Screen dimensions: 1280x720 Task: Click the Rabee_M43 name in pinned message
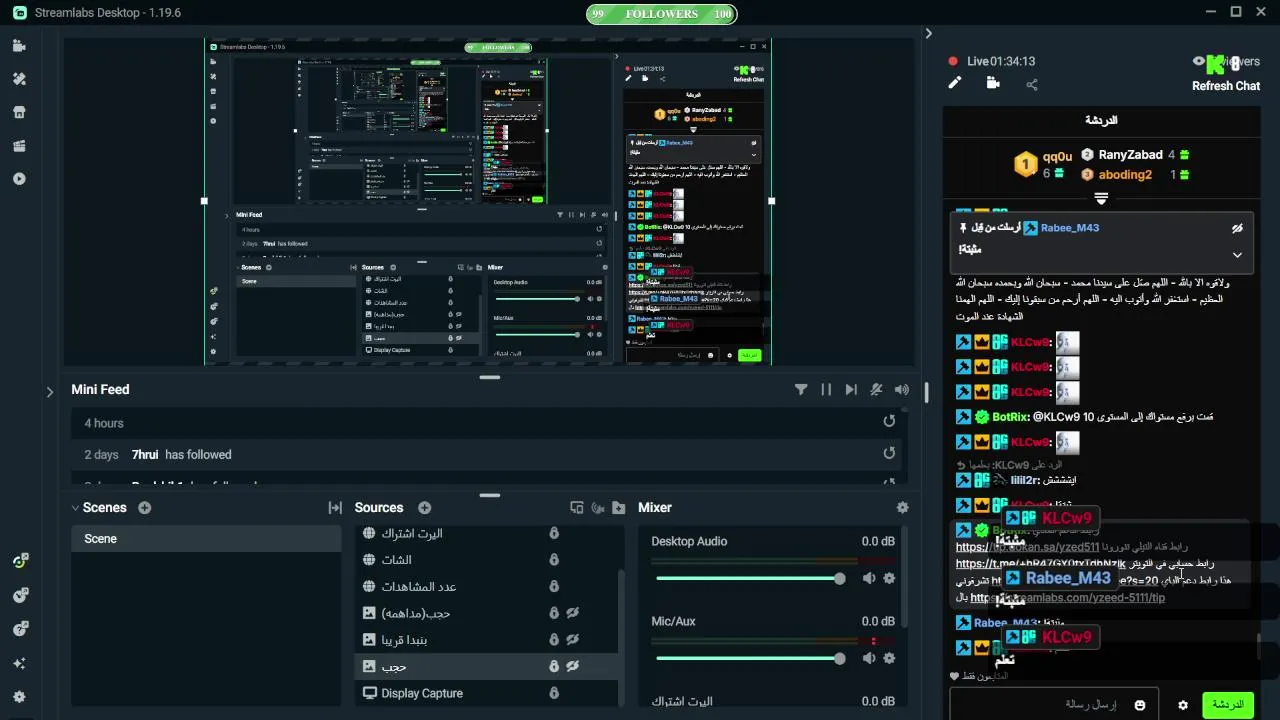pos(1069,228)
